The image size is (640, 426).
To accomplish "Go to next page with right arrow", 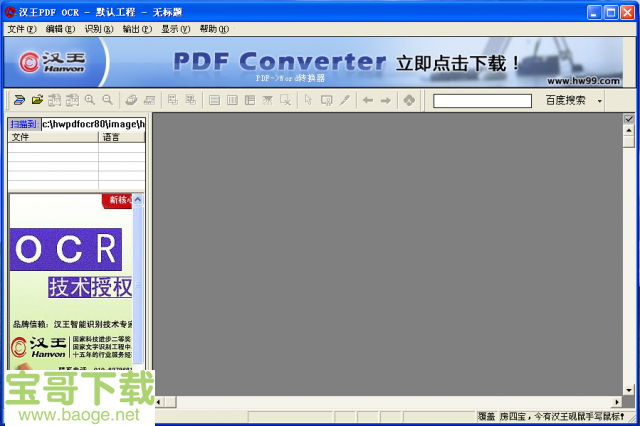I will 386,100.
